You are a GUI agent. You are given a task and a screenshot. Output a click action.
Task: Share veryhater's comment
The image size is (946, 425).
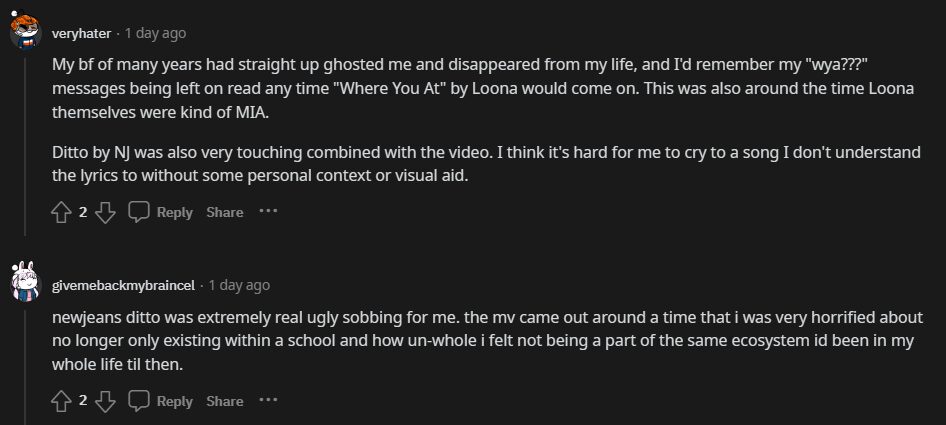[225, 212]
